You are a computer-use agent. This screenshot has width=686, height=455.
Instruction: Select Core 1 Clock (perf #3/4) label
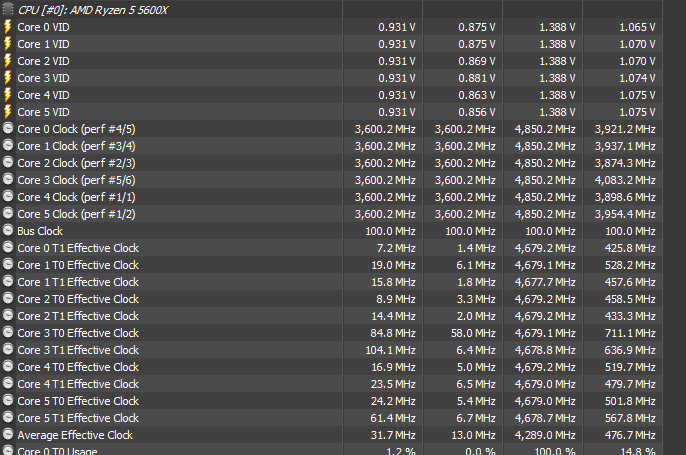click(77, 147)
